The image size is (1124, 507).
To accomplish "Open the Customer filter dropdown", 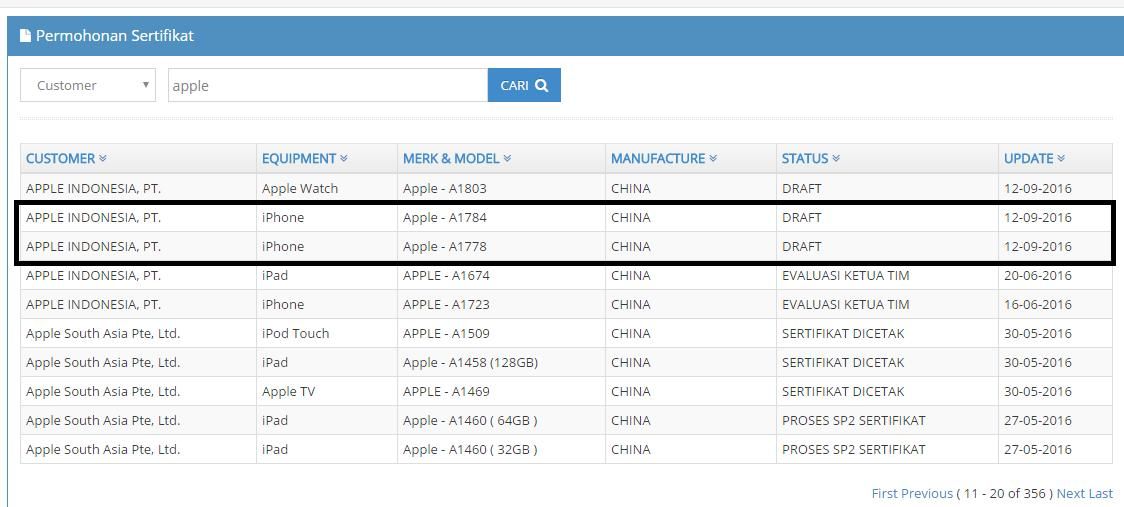I will (88, 86).
